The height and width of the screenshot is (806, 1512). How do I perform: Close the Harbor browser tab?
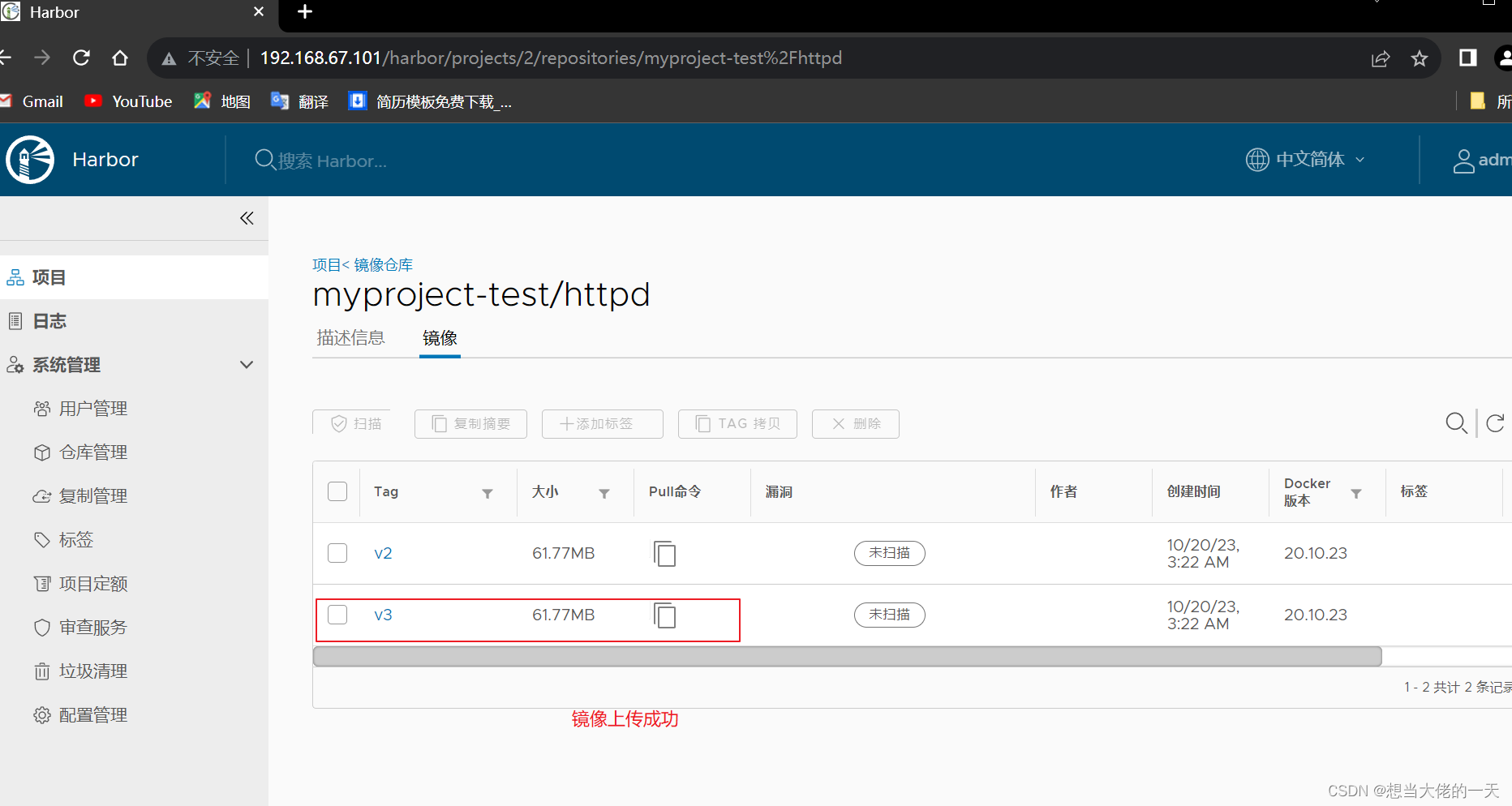(259, 11)
